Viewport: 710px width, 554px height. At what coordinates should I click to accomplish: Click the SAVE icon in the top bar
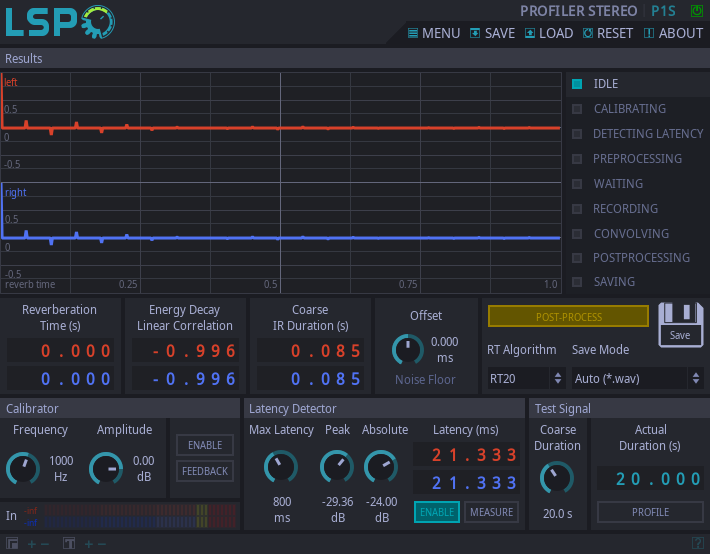(x=475, y=33)
